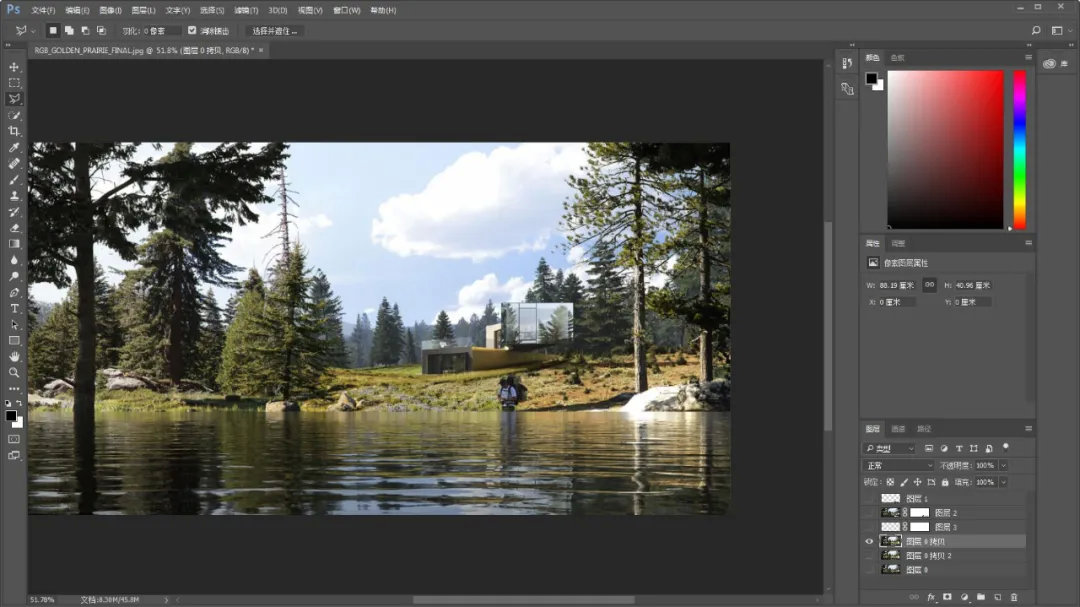This screenshot has width=1080, height=607.
Task: Click the 选择并遮住 button
Action: tap(275, 31)
